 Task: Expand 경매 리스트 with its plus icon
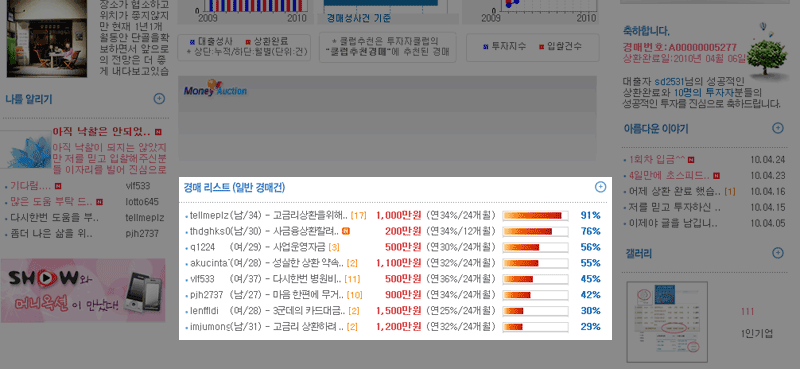tap(601, 187)
